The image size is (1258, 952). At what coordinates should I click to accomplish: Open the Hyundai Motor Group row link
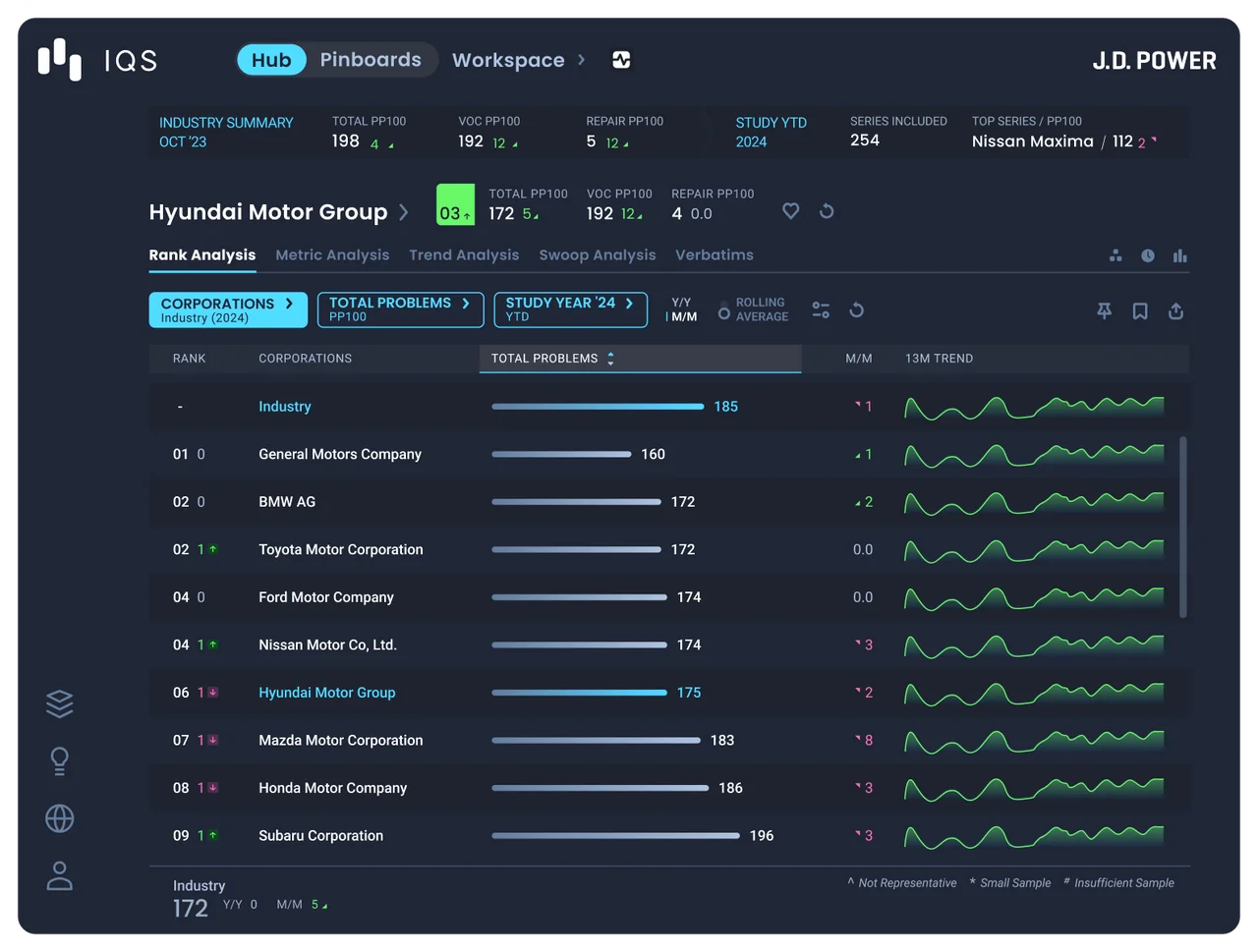(x=327, y=693)
